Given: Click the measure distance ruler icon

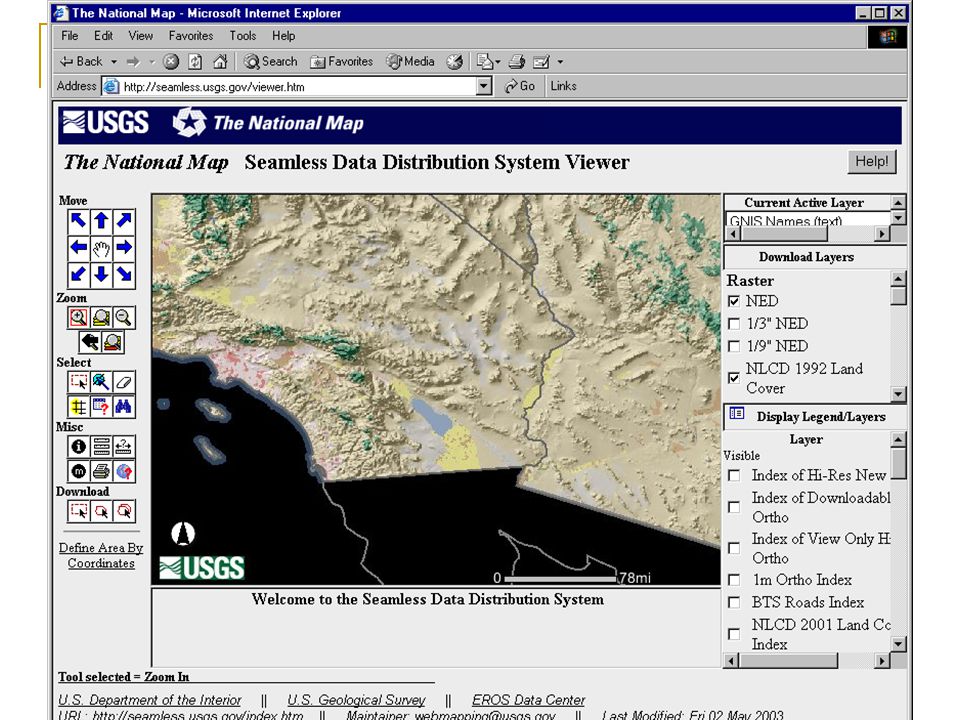Looking at the screenshot, I should pos(124,447).
